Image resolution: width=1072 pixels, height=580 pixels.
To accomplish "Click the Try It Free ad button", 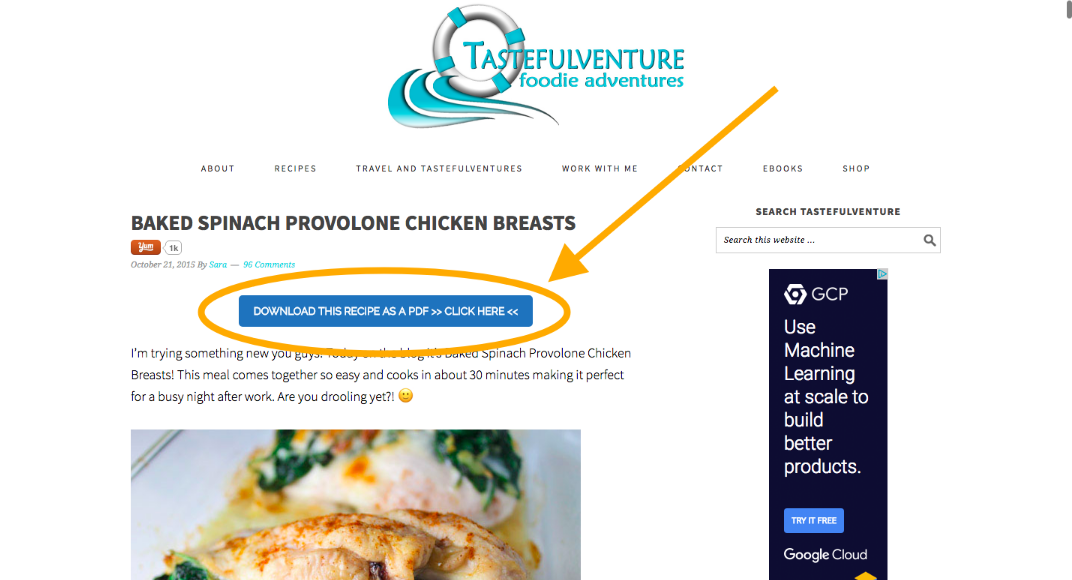I will click(x=814, y=520).
